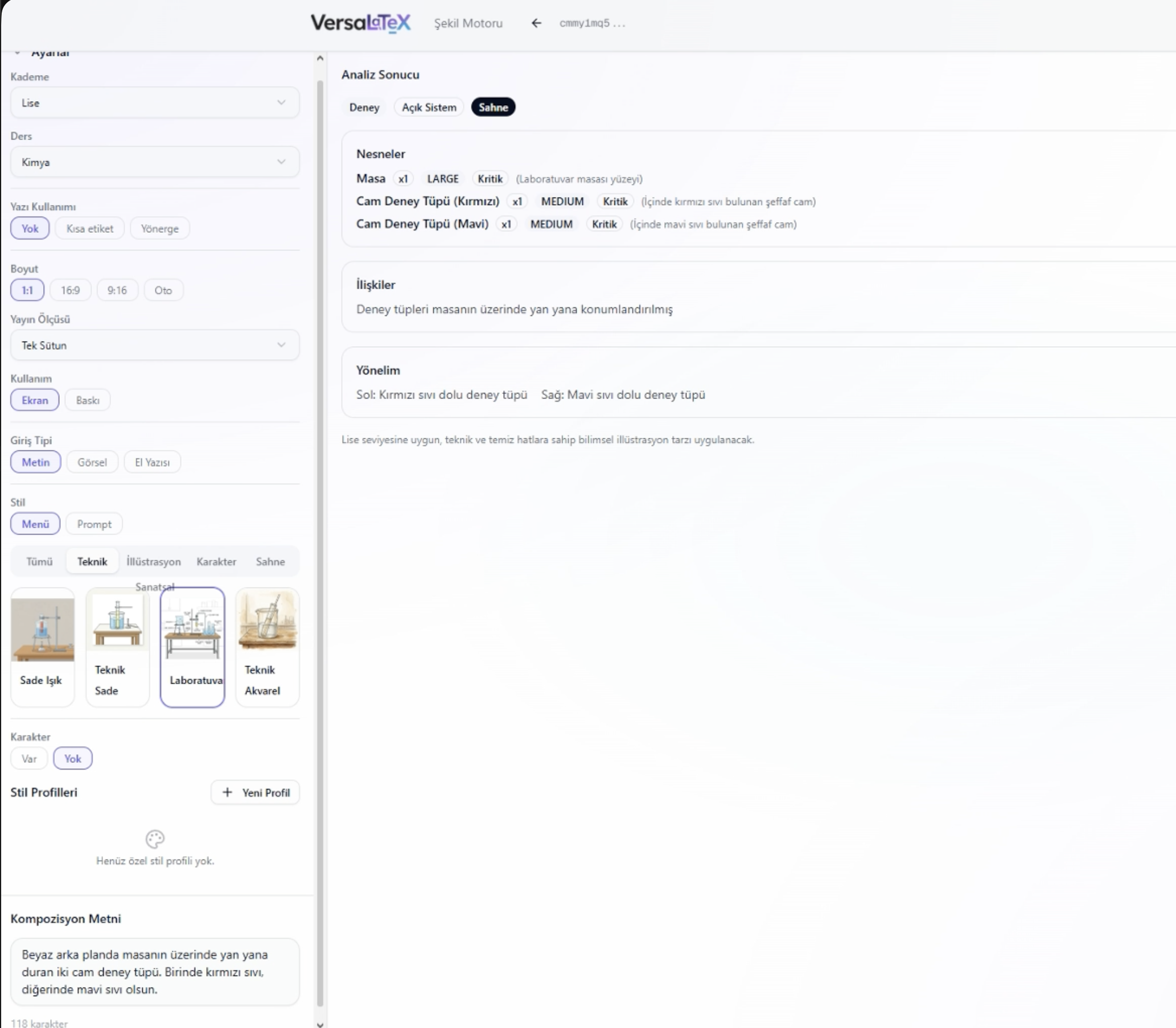This screenshot has height=1028, width=1176.
Task: Click the VersaLaTeX logo
Action: coord(360,23)
